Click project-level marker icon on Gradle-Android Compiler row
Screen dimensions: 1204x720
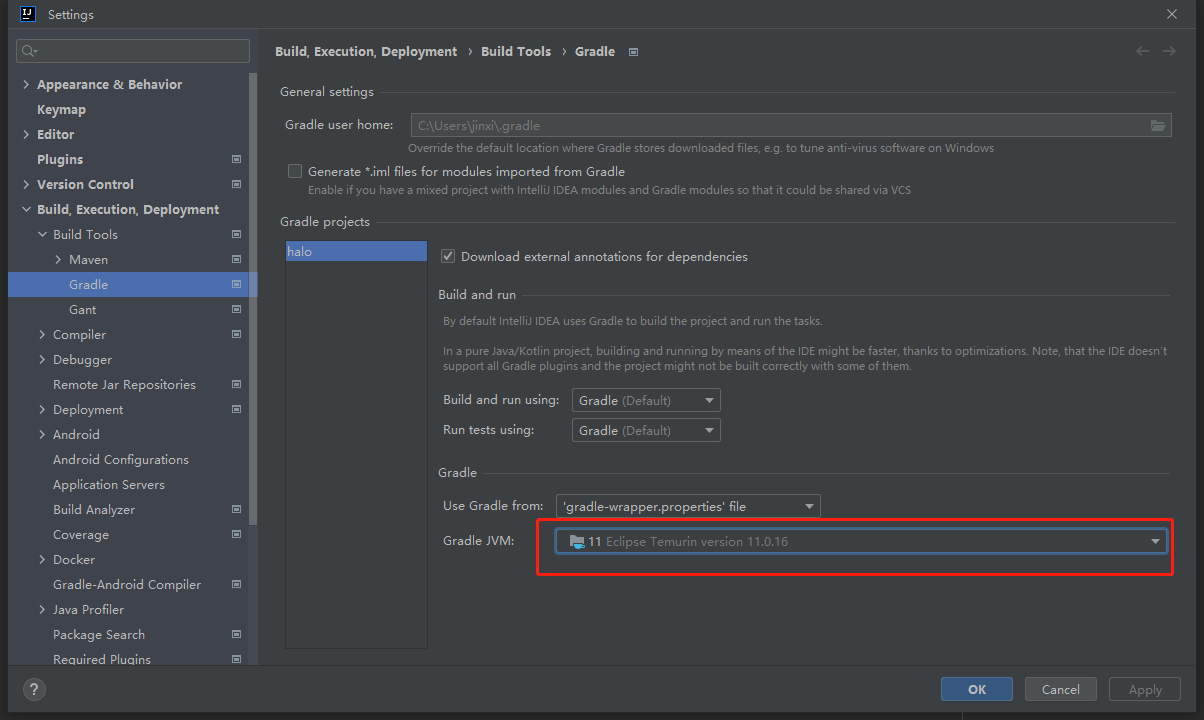(236, 584)
